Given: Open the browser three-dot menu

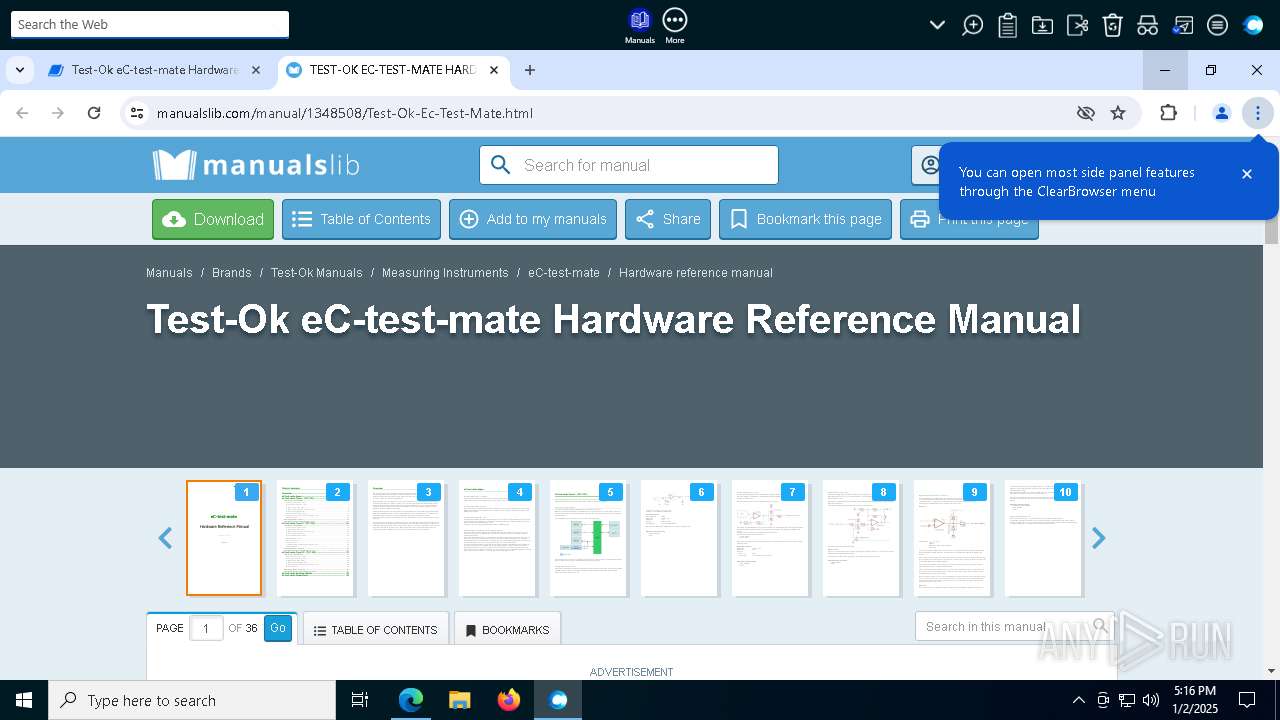Looking at the screenshot, I should coord(1257,113).
